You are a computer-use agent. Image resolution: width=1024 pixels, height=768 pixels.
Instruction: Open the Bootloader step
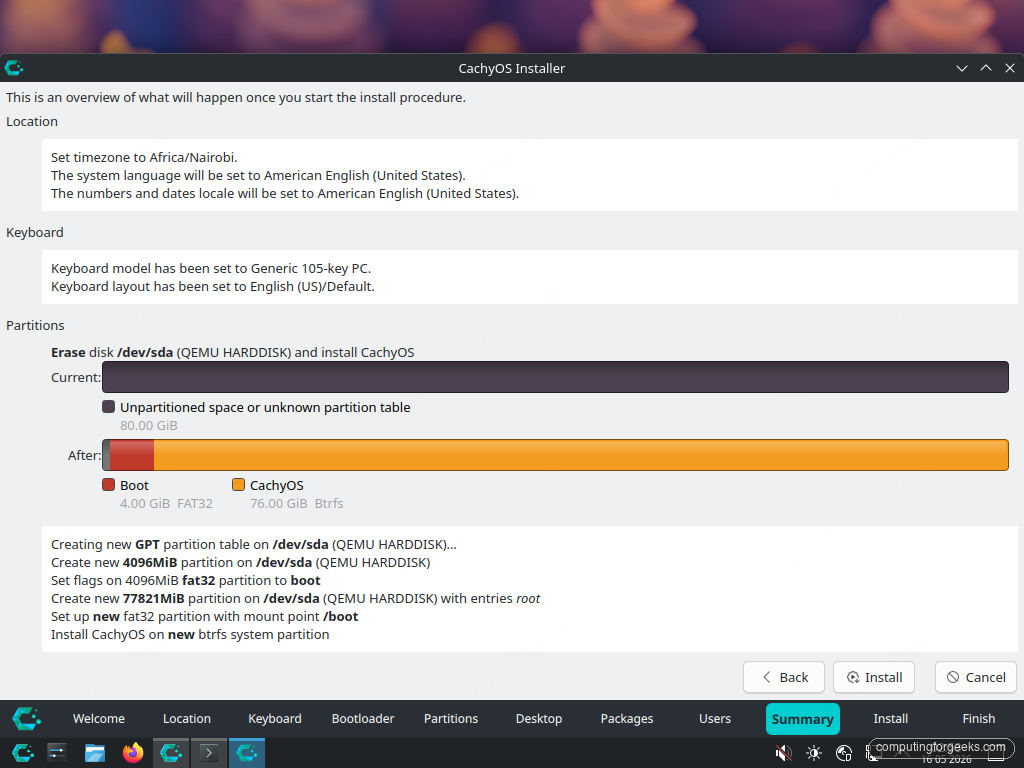pyautogui.click(x=363, y=718)
